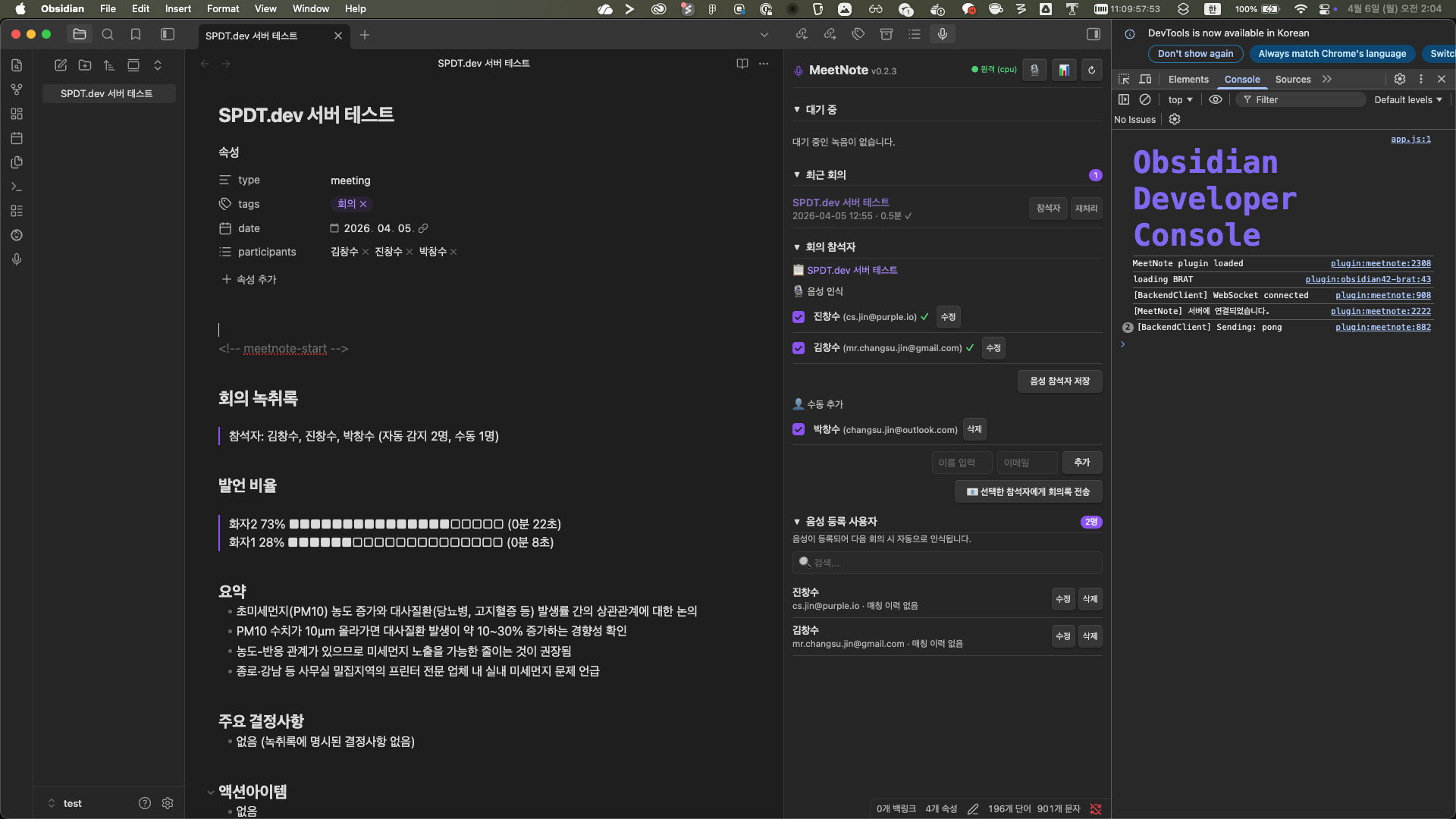The image size is (1456, 819).
Task: Uncheck 진창수 (cs.jin@purple.io) participant
Action: point(799,317)
